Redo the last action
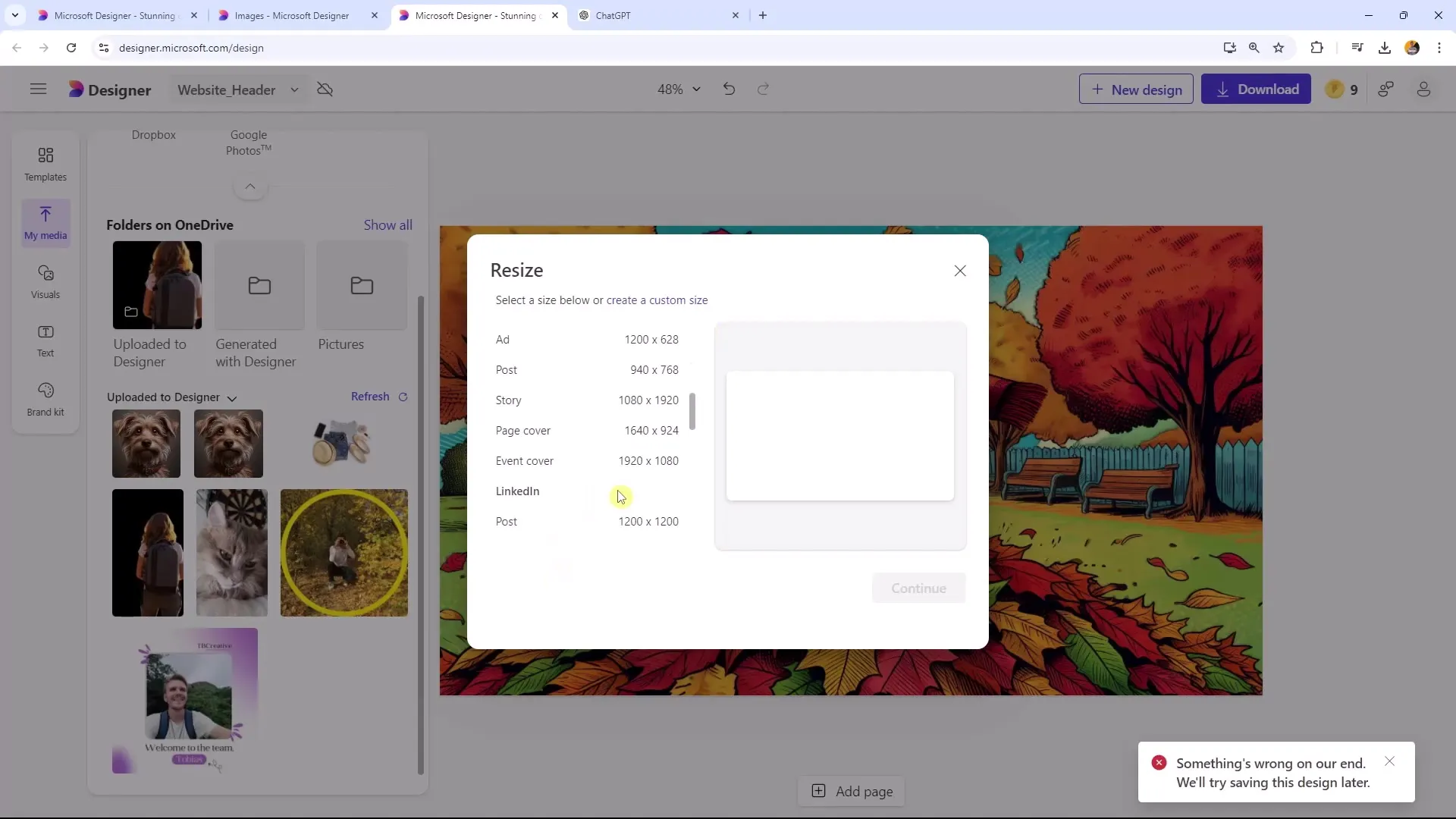Image resolution: width=1456 pixels, height=819 pixels. click(x=763, y=89)
